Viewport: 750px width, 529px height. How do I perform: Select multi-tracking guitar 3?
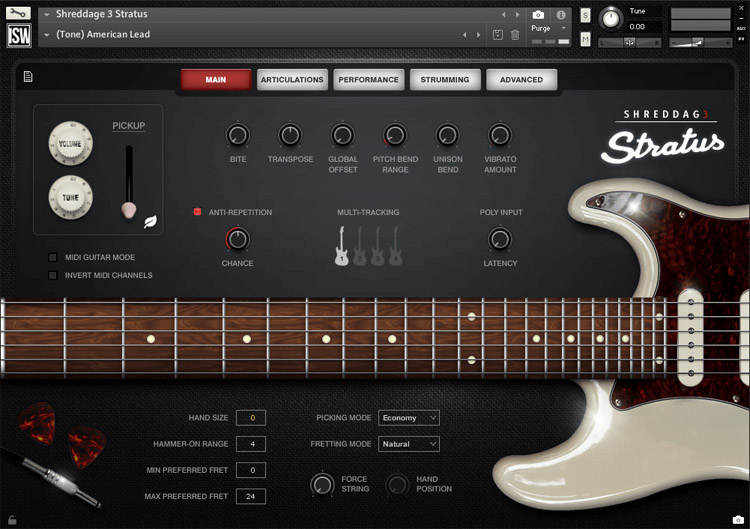pos(377,246)
